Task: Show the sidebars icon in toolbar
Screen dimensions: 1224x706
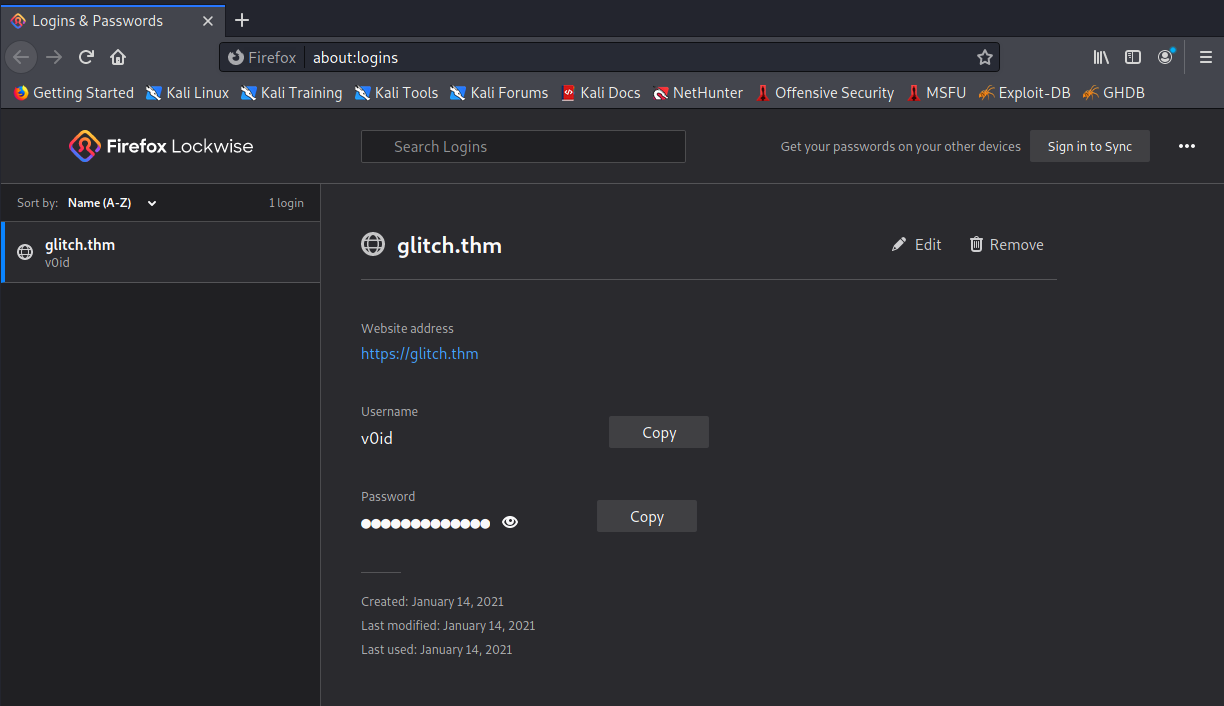Action: tap(1133, 57)
